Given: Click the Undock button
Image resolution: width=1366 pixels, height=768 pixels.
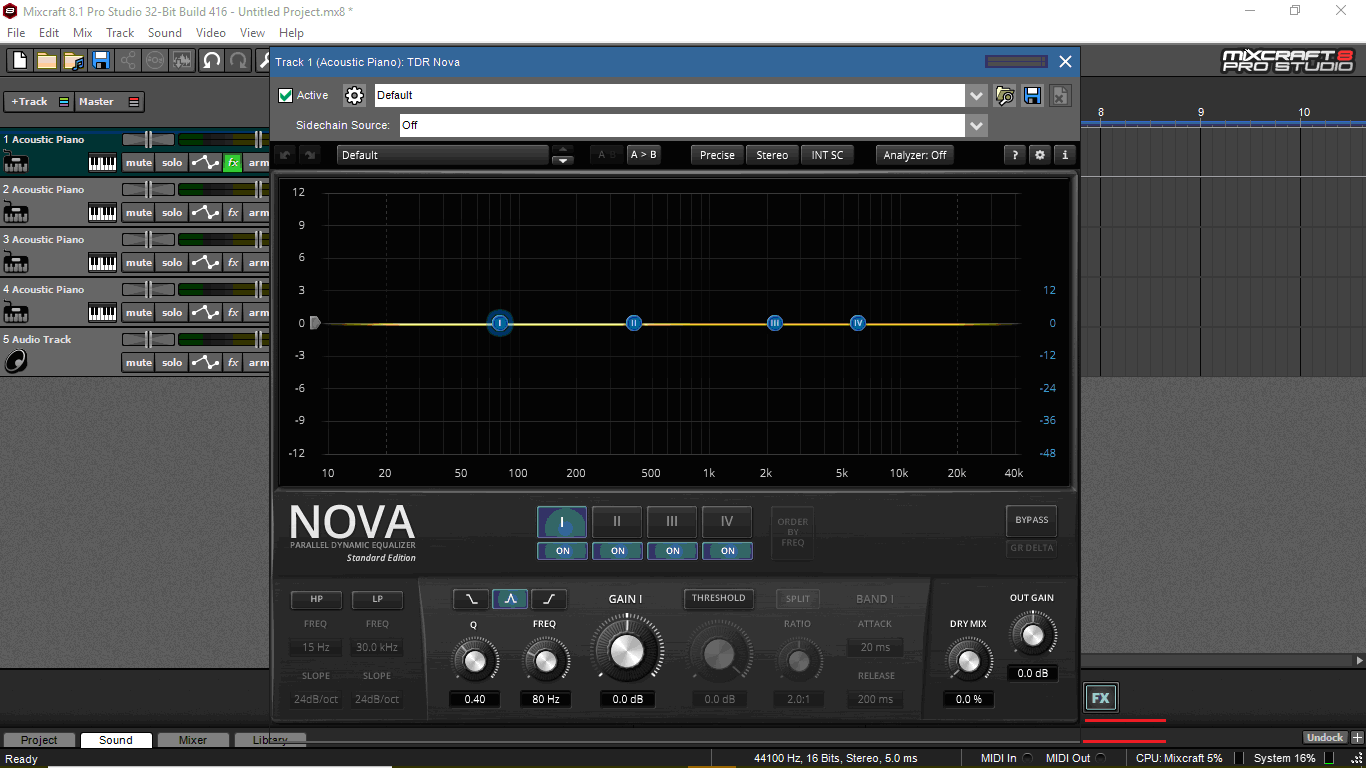Looking at the screenshot, I should [x=1325, y=738].
